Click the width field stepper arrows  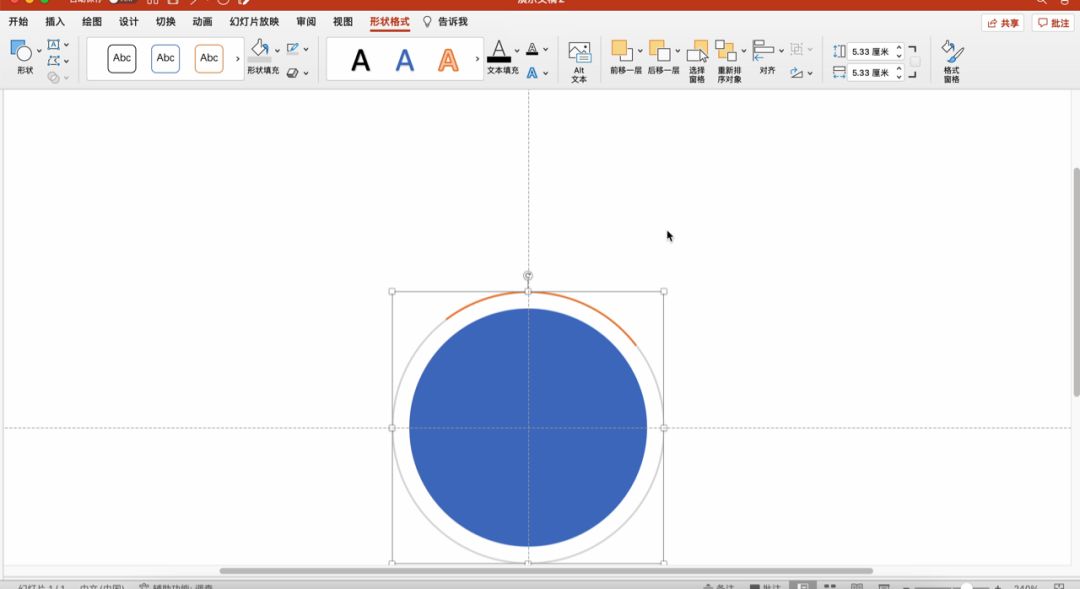[899, 72]
